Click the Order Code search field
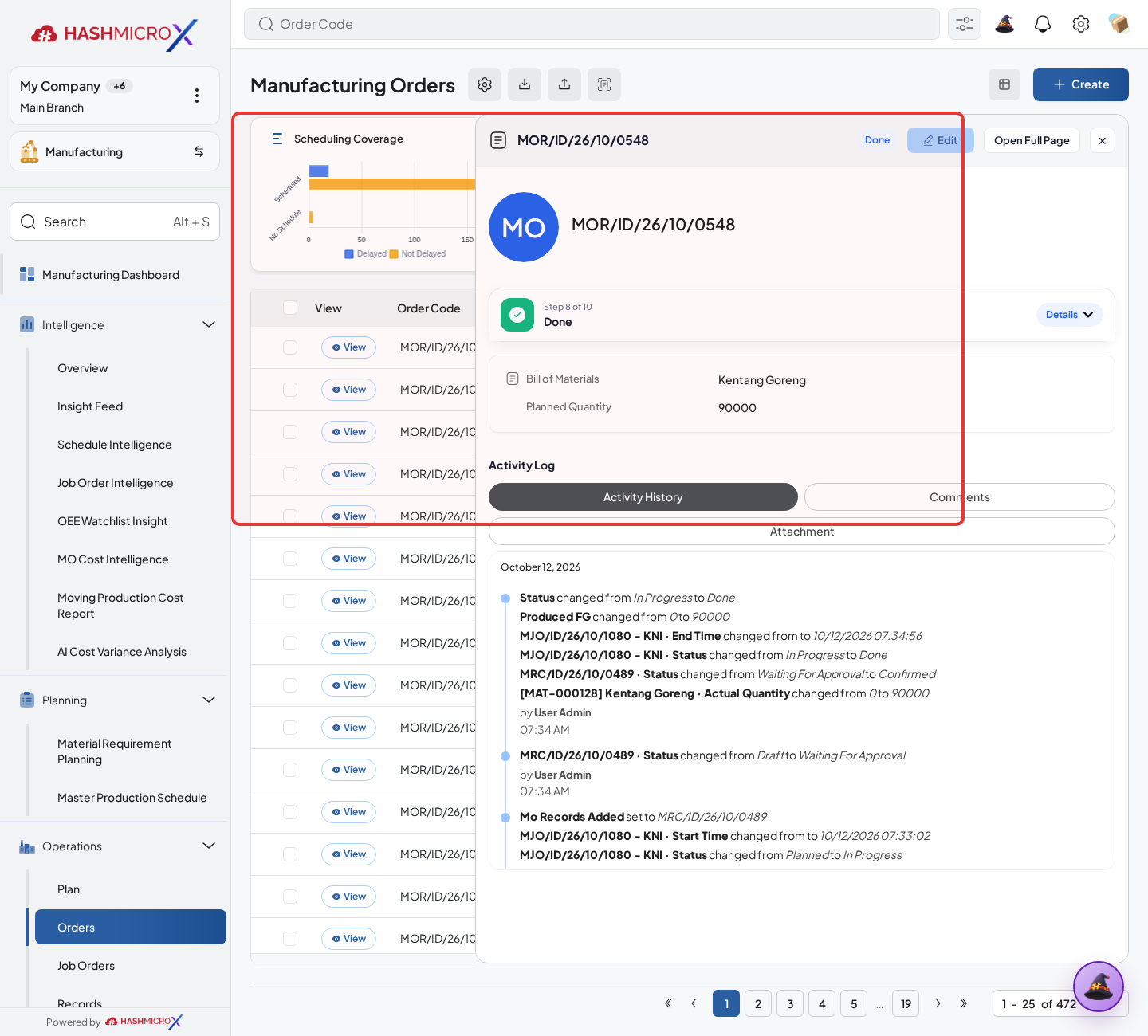Screen dimensions: 1148x1036 pyautogui.click(x=592, y=24)
